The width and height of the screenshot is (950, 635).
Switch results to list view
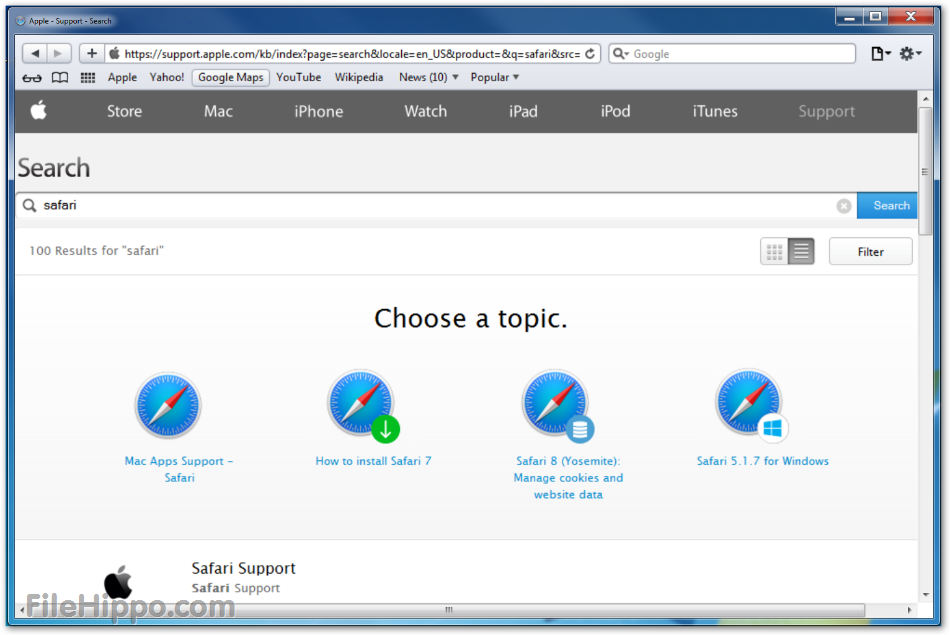tap(801, 251)
